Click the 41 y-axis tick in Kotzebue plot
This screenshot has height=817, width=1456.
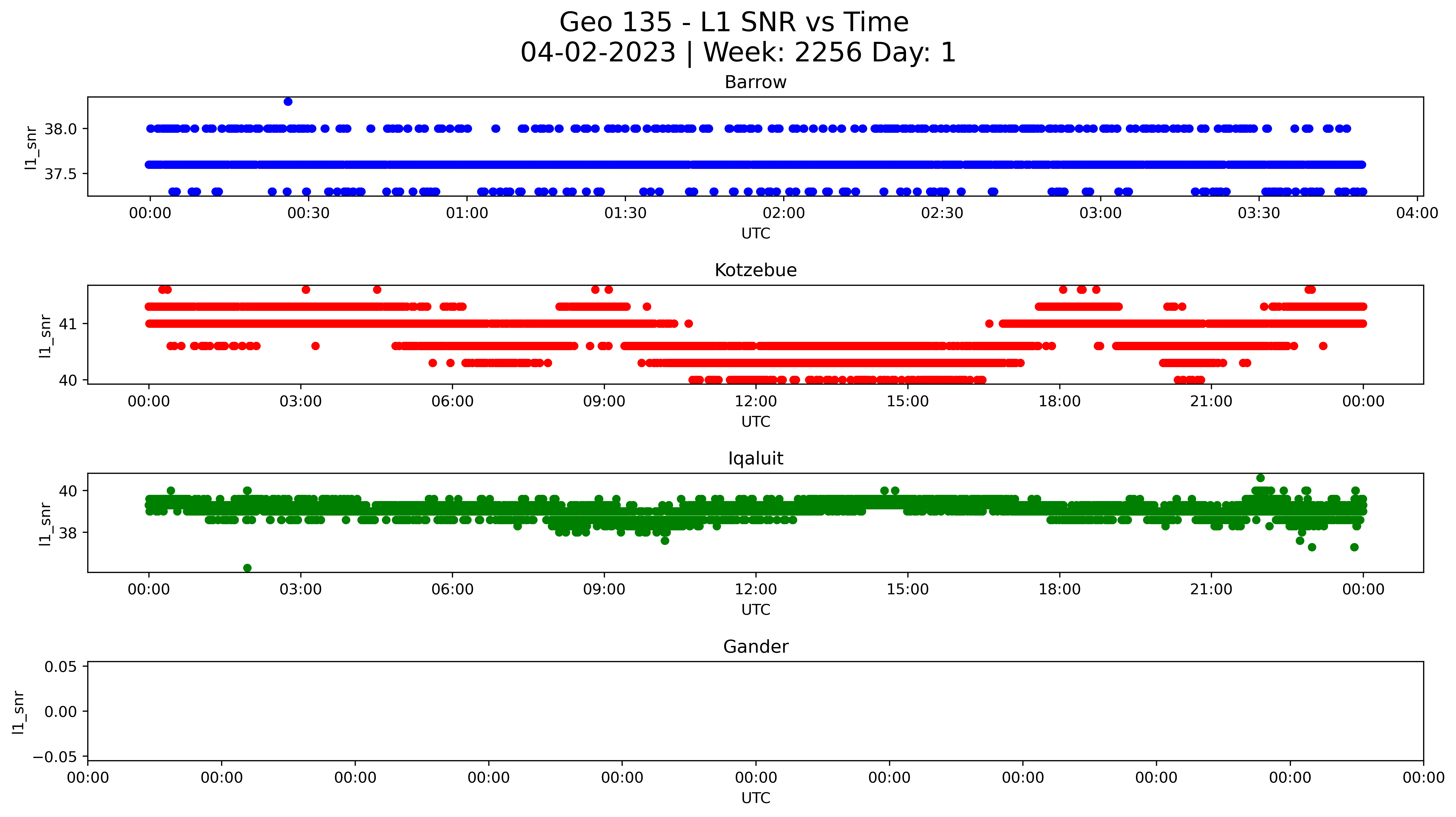67,325
